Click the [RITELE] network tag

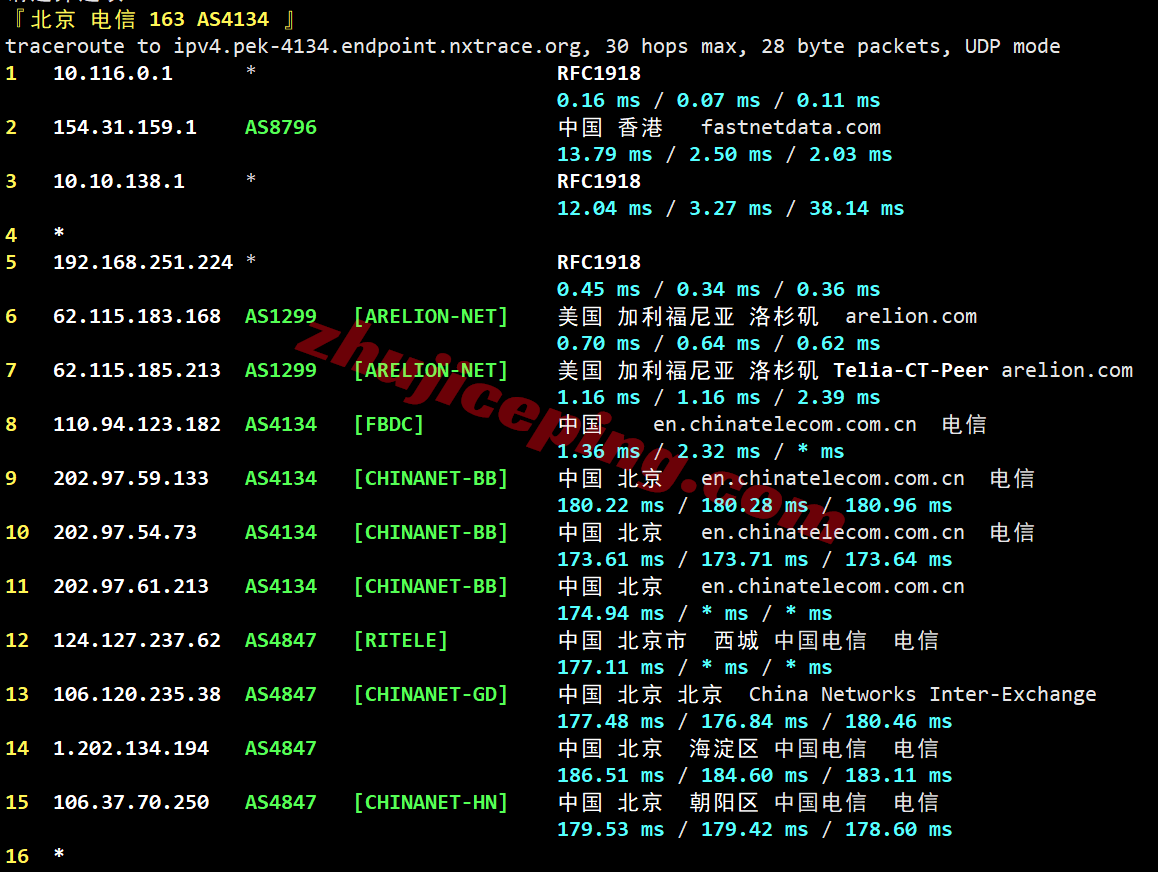coord(401,640)
